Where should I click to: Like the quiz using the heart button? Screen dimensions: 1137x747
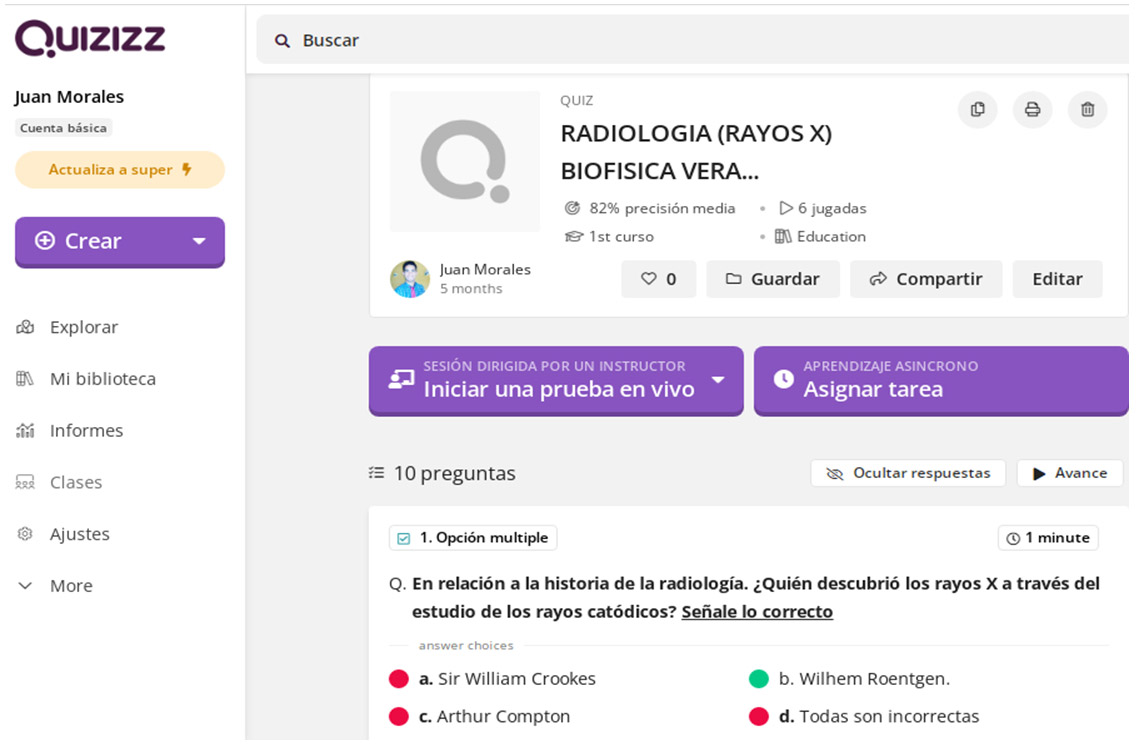658,279
